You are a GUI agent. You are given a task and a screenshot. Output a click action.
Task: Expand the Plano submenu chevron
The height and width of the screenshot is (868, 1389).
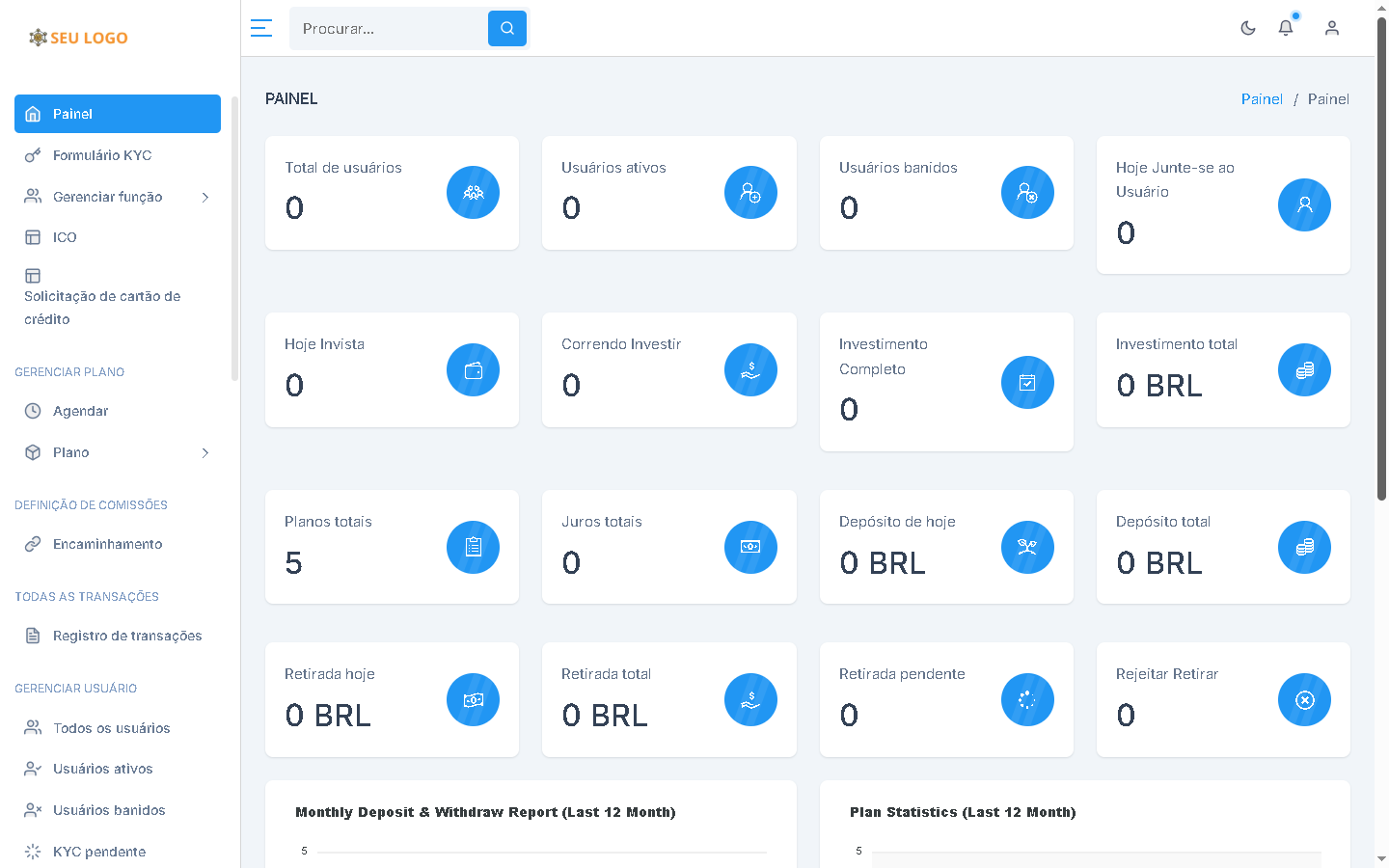(x=204, y=452)
